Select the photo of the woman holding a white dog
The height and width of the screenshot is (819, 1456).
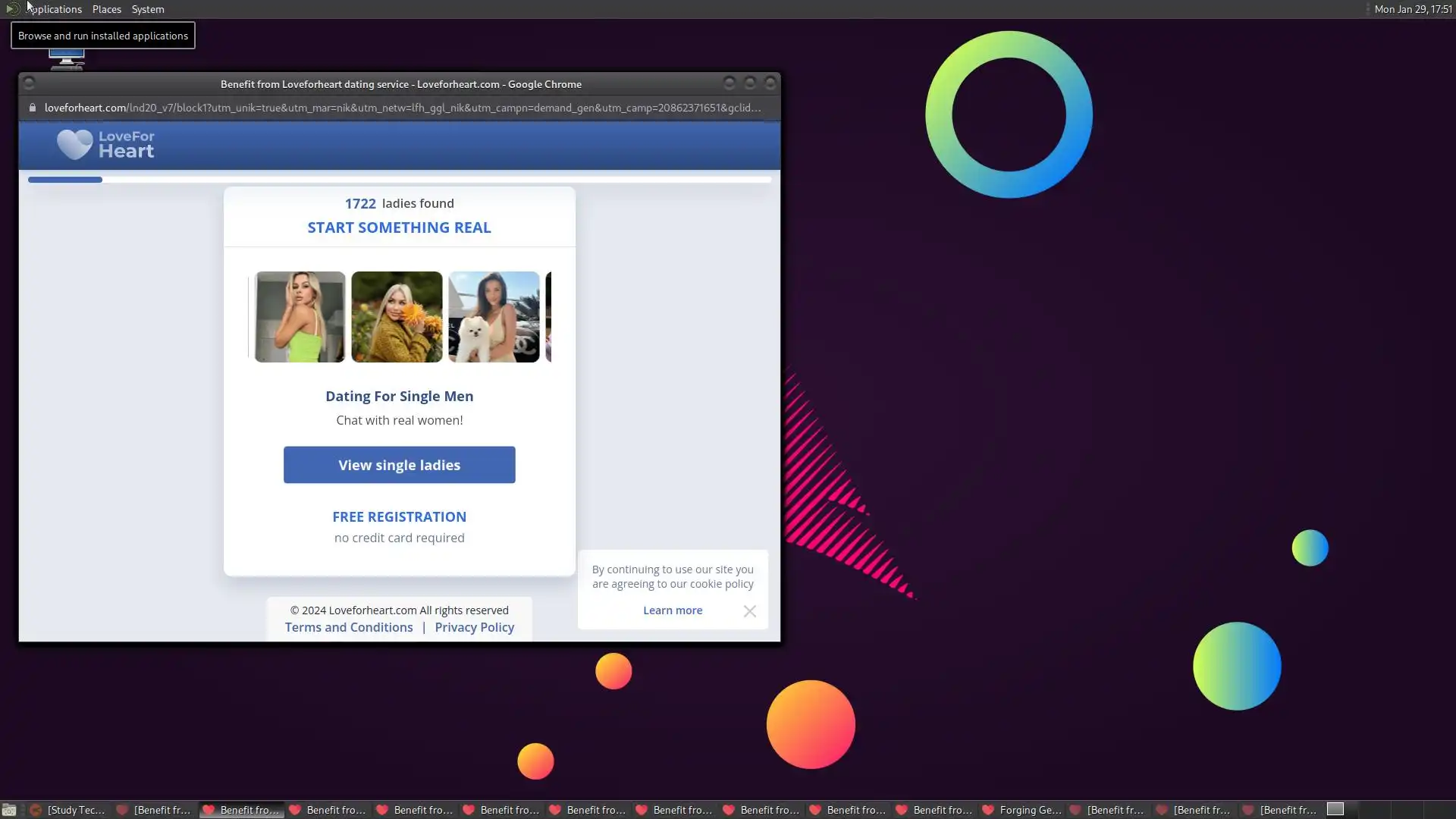tap(494, 317)
